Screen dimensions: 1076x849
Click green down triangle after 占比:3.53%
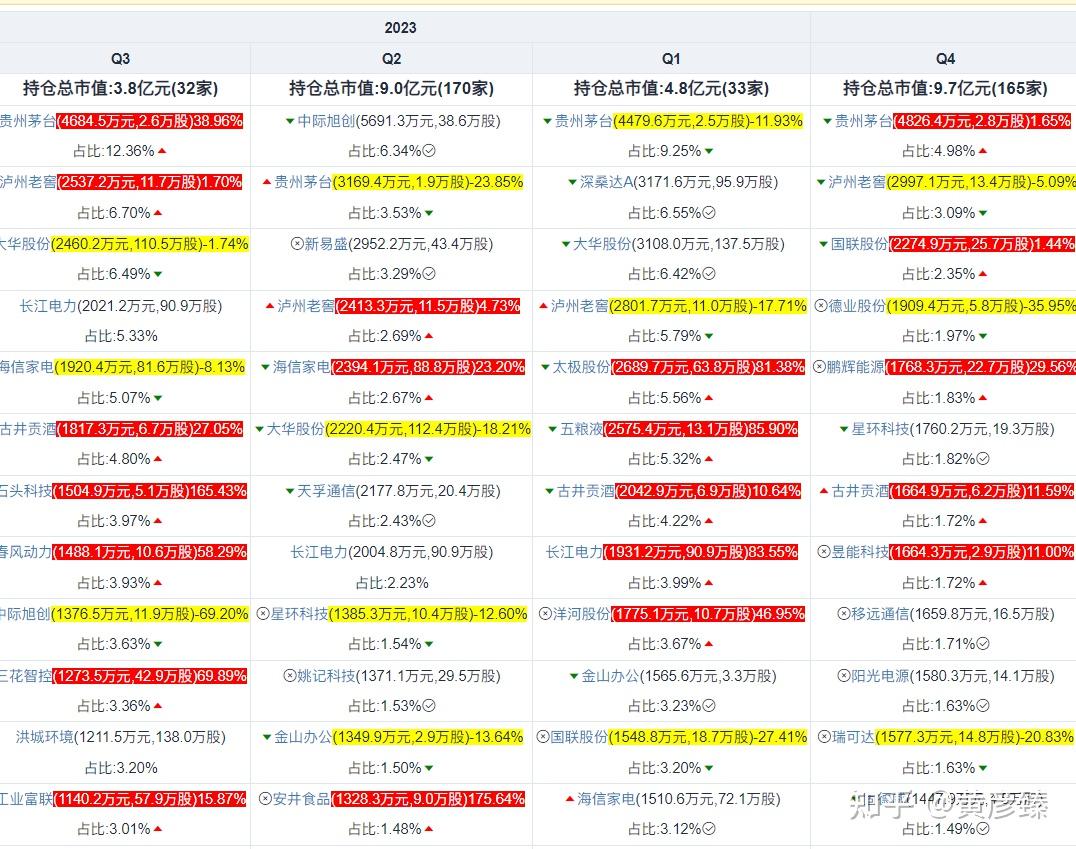pos(429,213)
